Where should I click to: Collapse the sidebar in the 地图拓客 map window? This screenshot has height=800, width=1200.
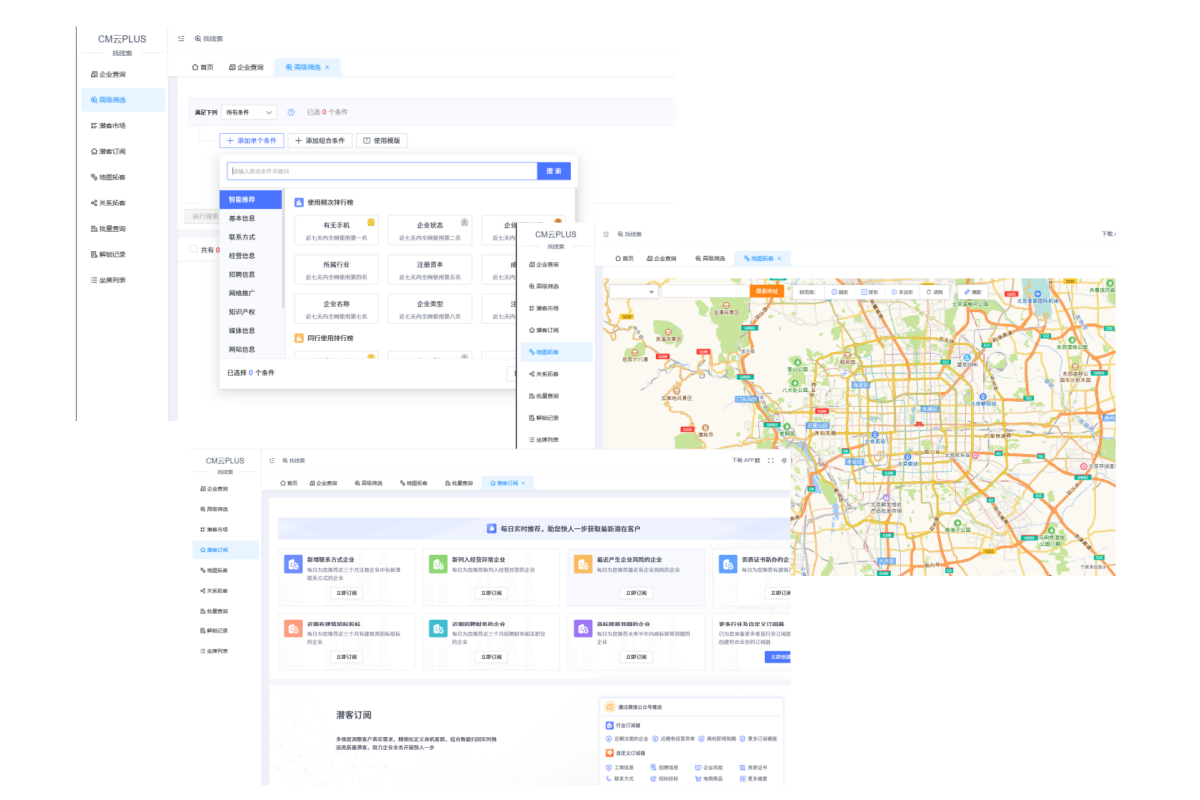[x=606, y=235]
